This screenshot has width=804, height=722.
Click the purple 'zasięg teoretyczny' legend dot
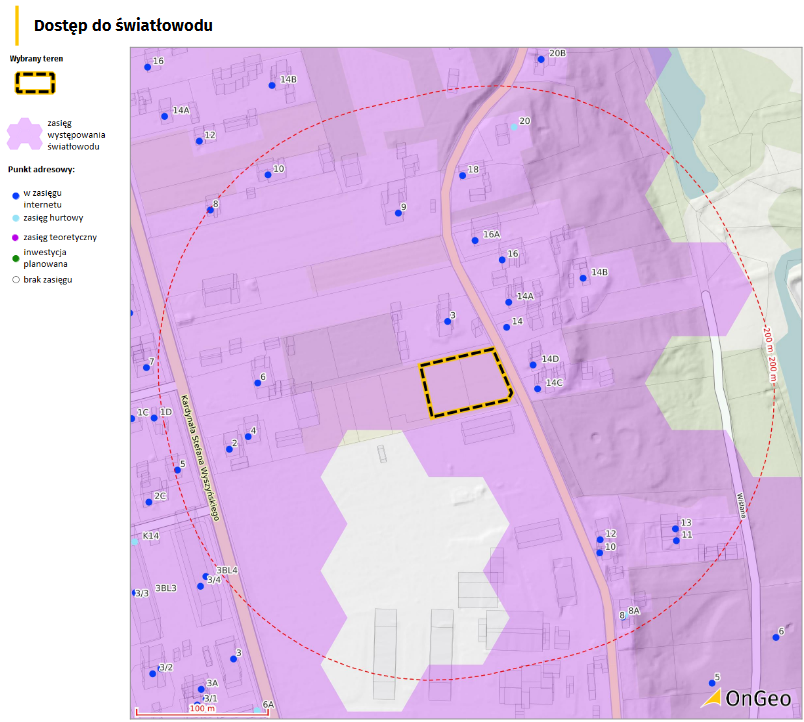(15, 237)
